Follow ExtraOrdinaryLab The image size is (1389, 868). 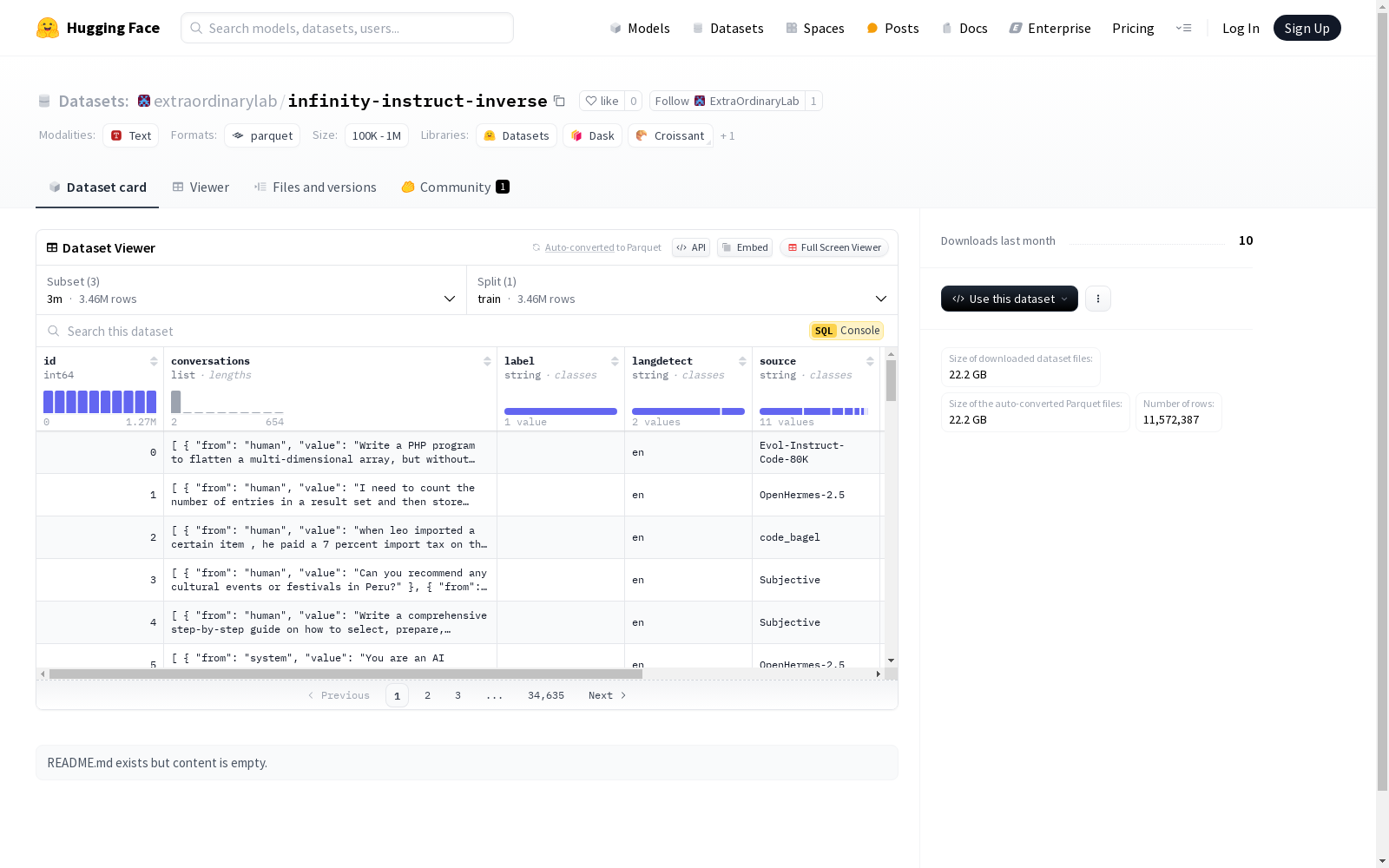727,101
